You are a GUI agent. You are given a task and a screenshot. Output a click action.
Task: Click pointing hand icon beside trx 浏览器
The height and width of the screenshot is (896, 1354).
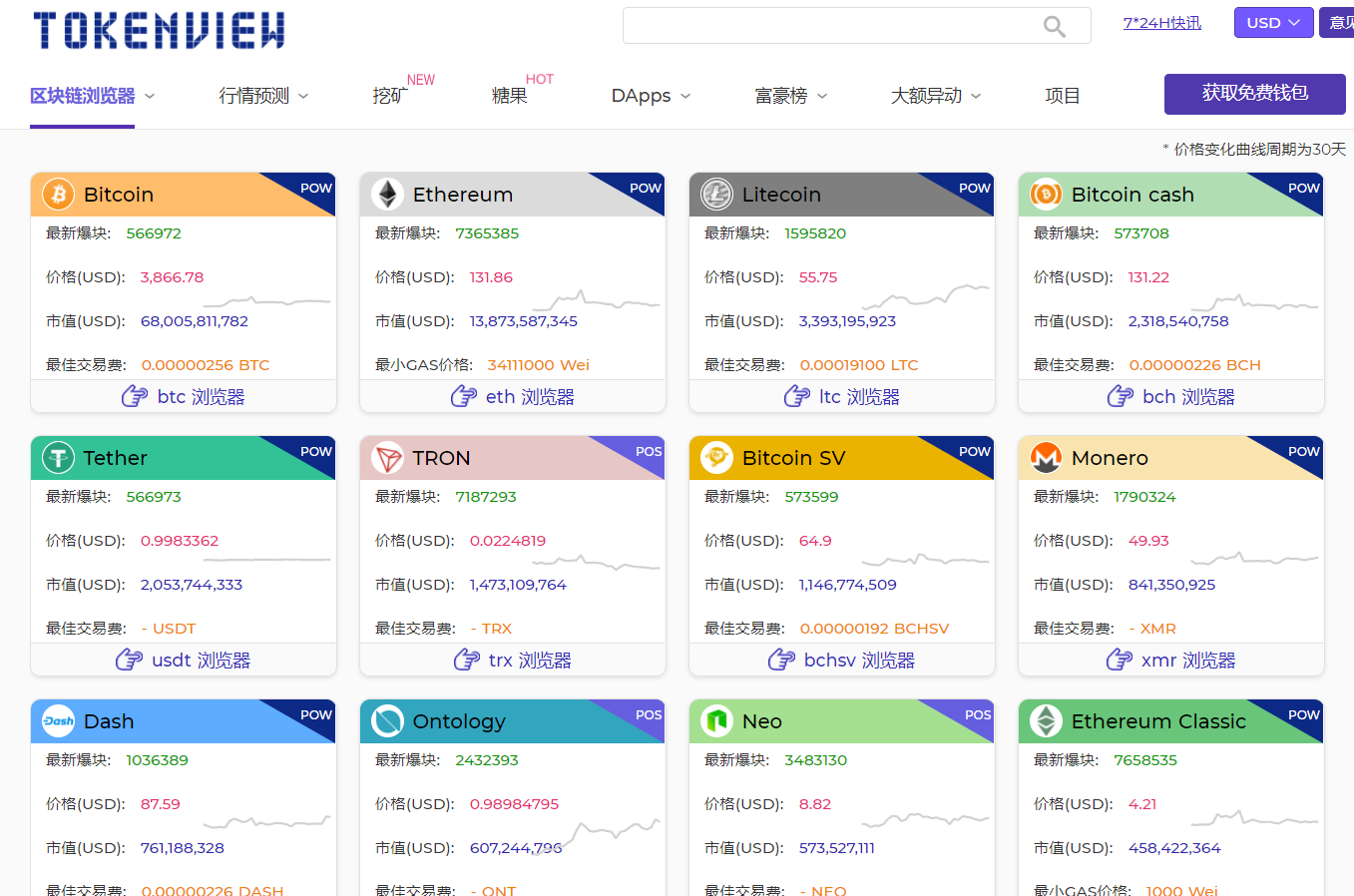point(467,660)
